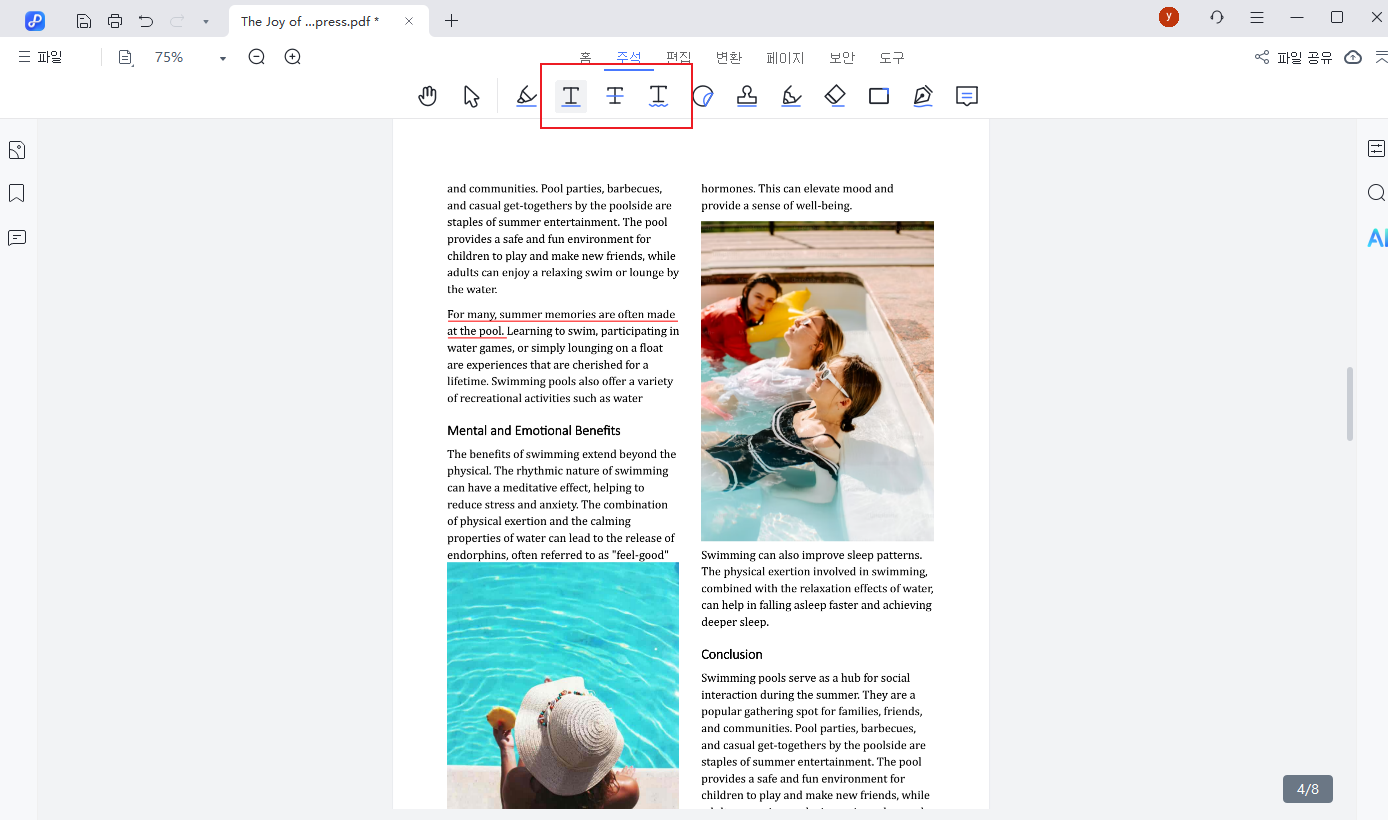Zoom out with minus magnifier

(x=257, y=57)
